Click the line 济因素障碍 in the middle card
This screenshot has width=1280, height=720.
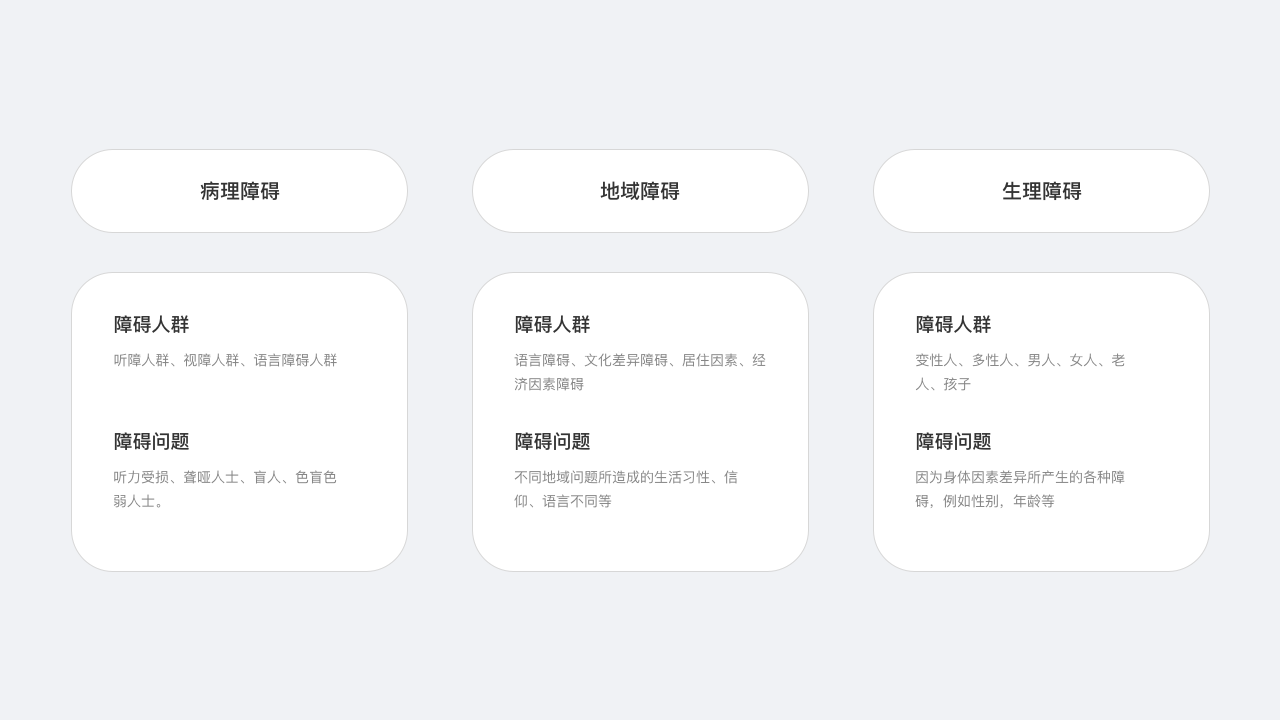click(x=549, y=384)
